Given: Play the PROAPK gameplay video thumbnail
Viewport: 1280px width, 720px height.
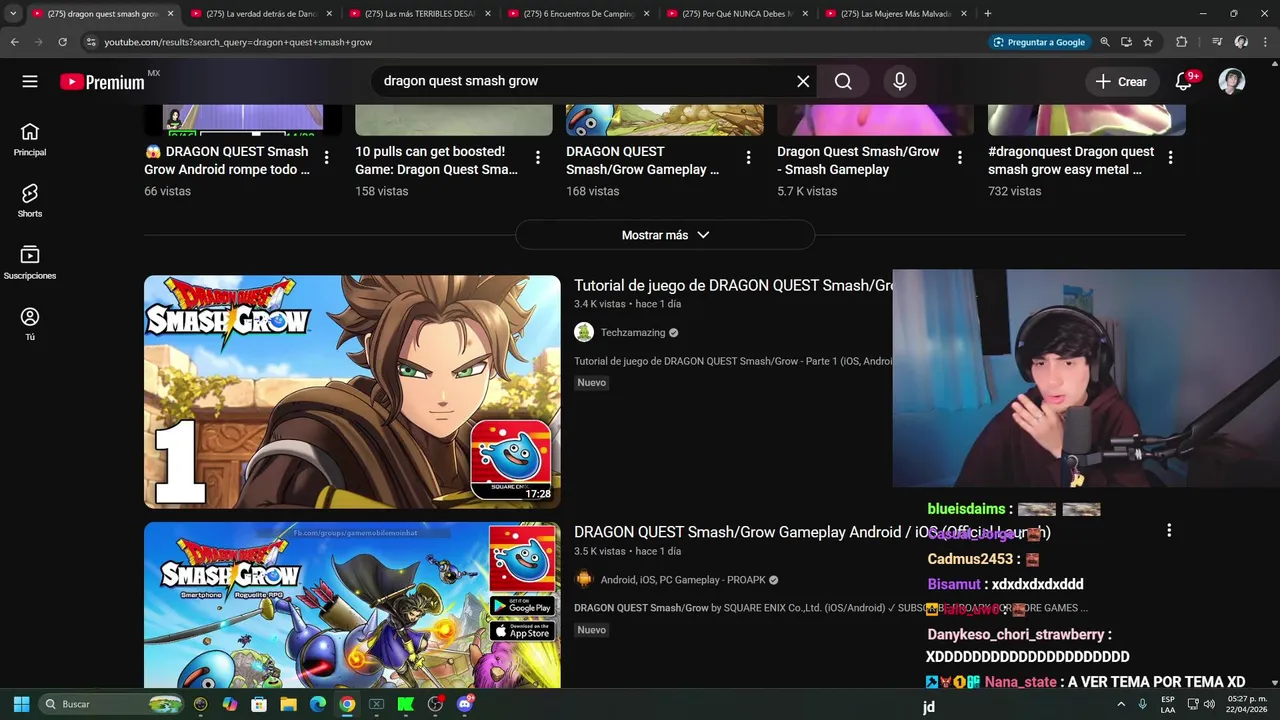Looking at the screenshot, I should [x=352, y=605].
